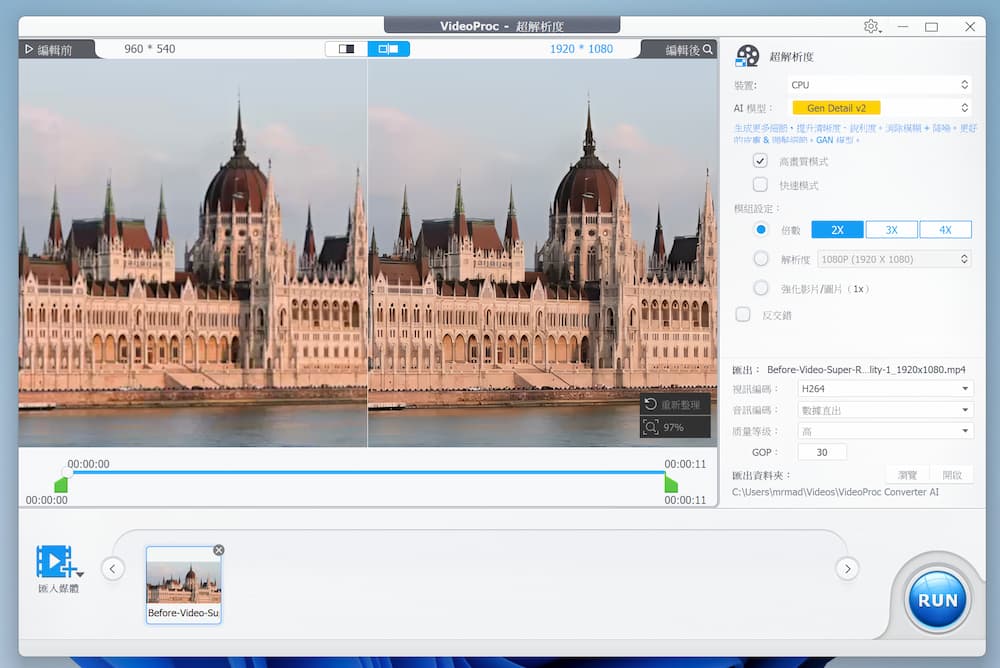1000x668 pixels.
Task: Click the 編輯後 magnifier search icon
Action: point(706,47)
